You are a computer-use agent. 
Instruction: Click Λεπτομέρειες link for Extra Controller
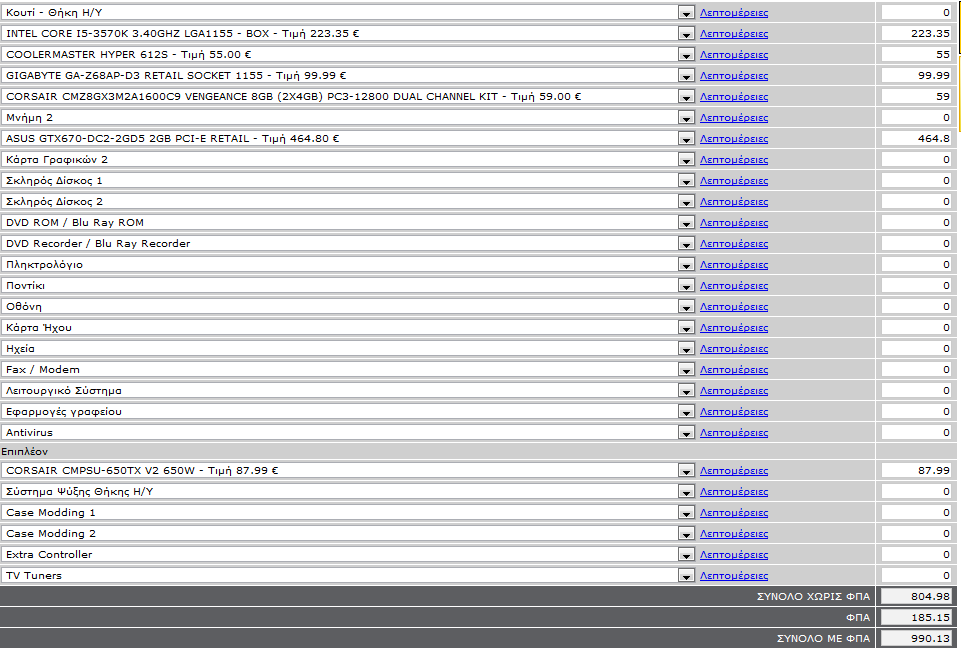pyautogui.click(x=734, y=554)
